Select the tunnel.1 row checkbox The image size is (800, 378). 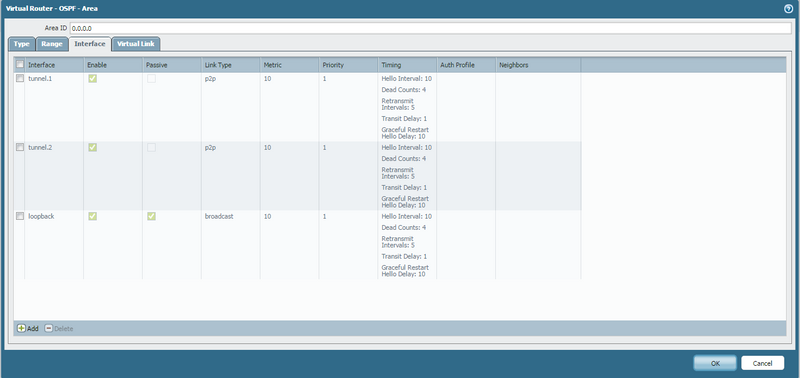(19, 79)
